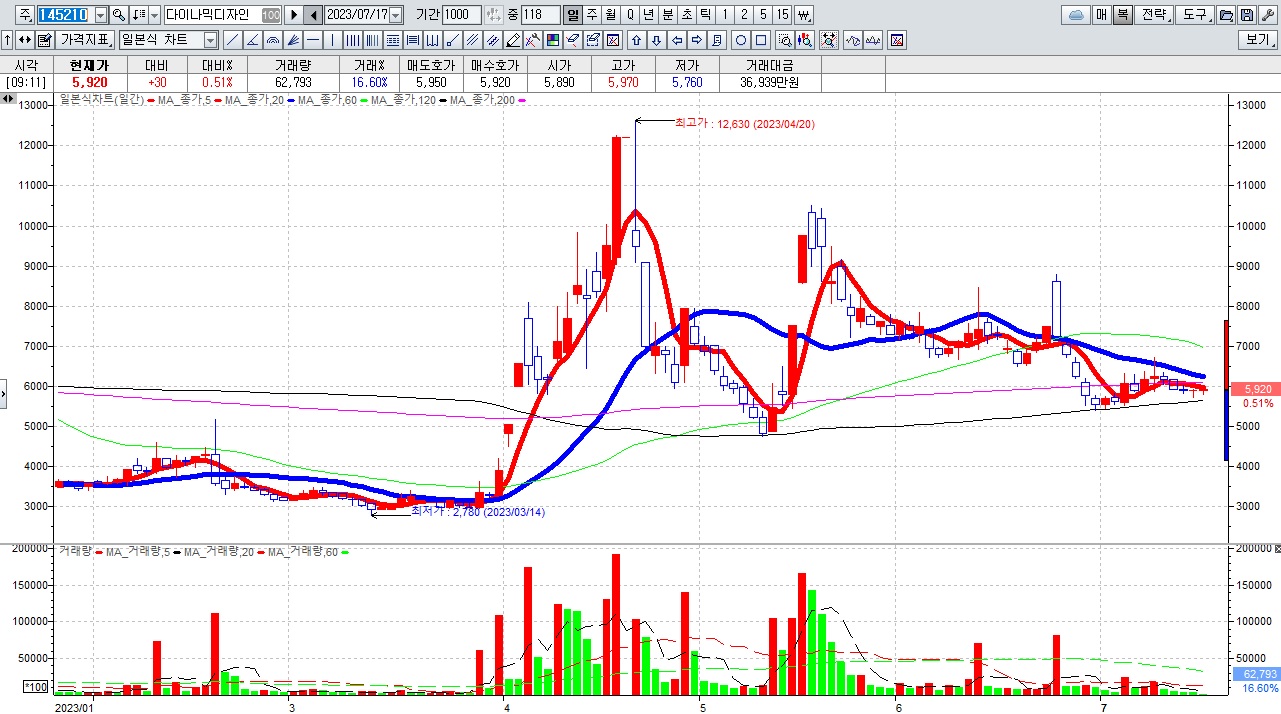Click the 최저가 2,780 low annotation

pos(478,511)
